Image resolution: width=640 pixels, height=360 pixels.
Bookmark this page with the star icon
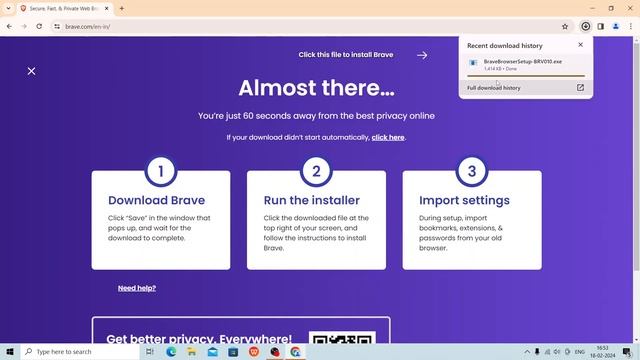click(x=565, y=27)
